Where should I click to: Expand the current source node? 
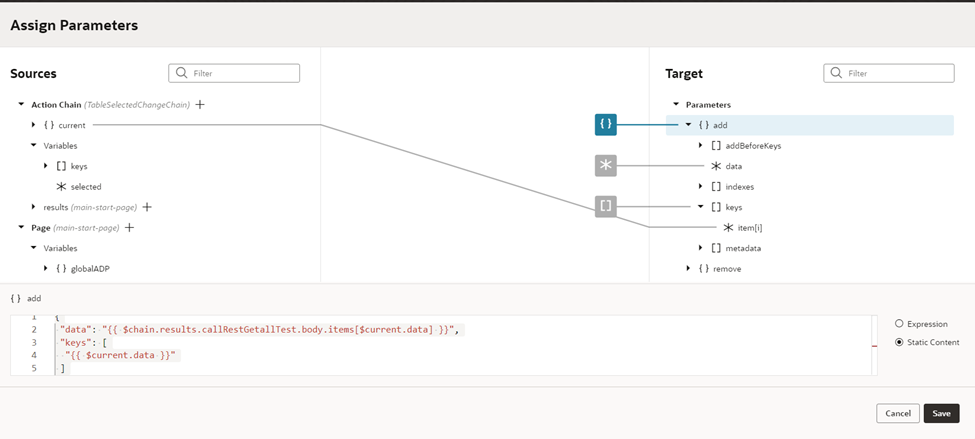pos(34,125)
